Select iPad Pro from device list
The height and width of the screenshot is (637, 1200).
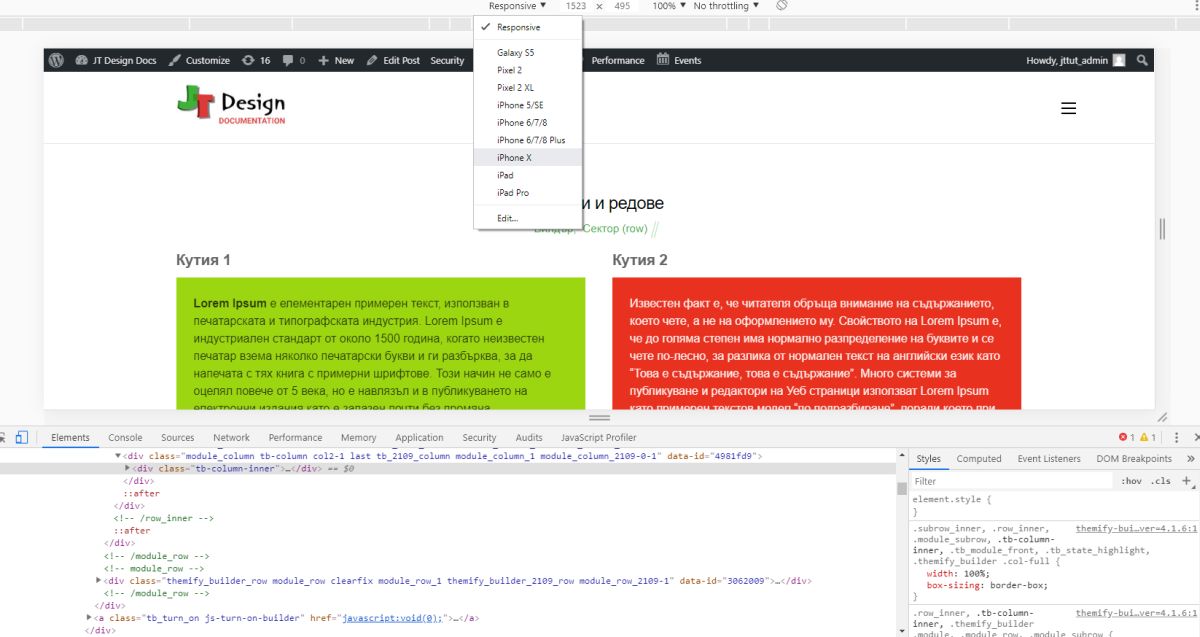[x=528, y=193]
